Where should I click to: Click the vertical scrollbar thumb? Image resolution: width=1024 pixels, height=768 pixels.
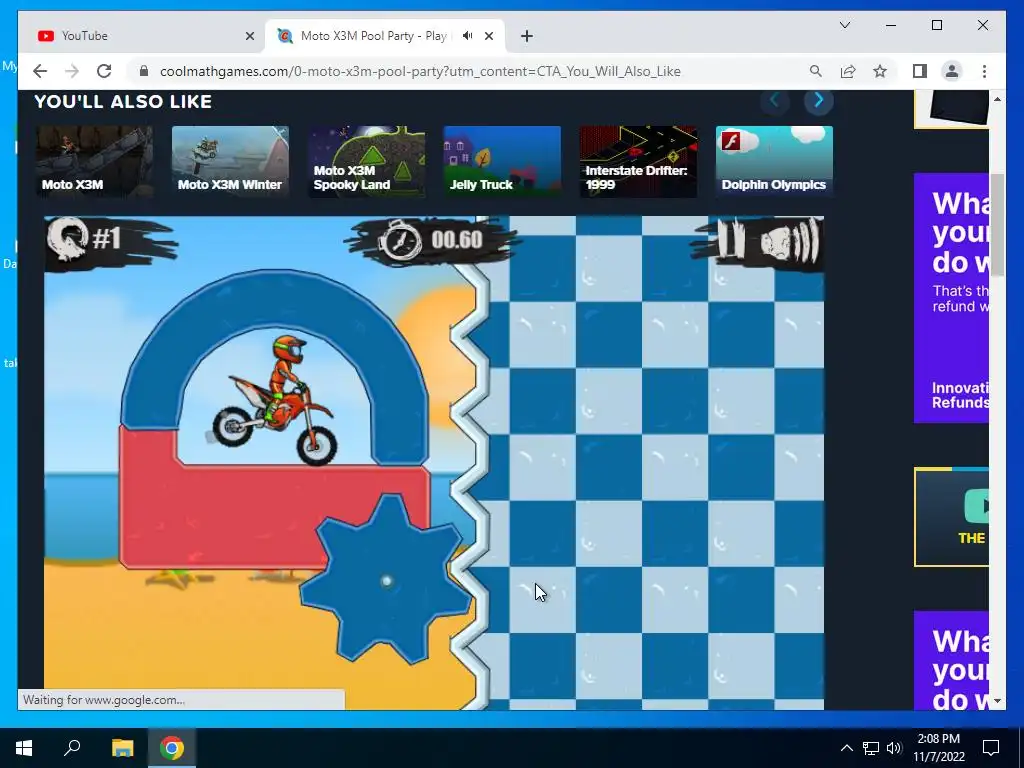click(x=997, y=224)
